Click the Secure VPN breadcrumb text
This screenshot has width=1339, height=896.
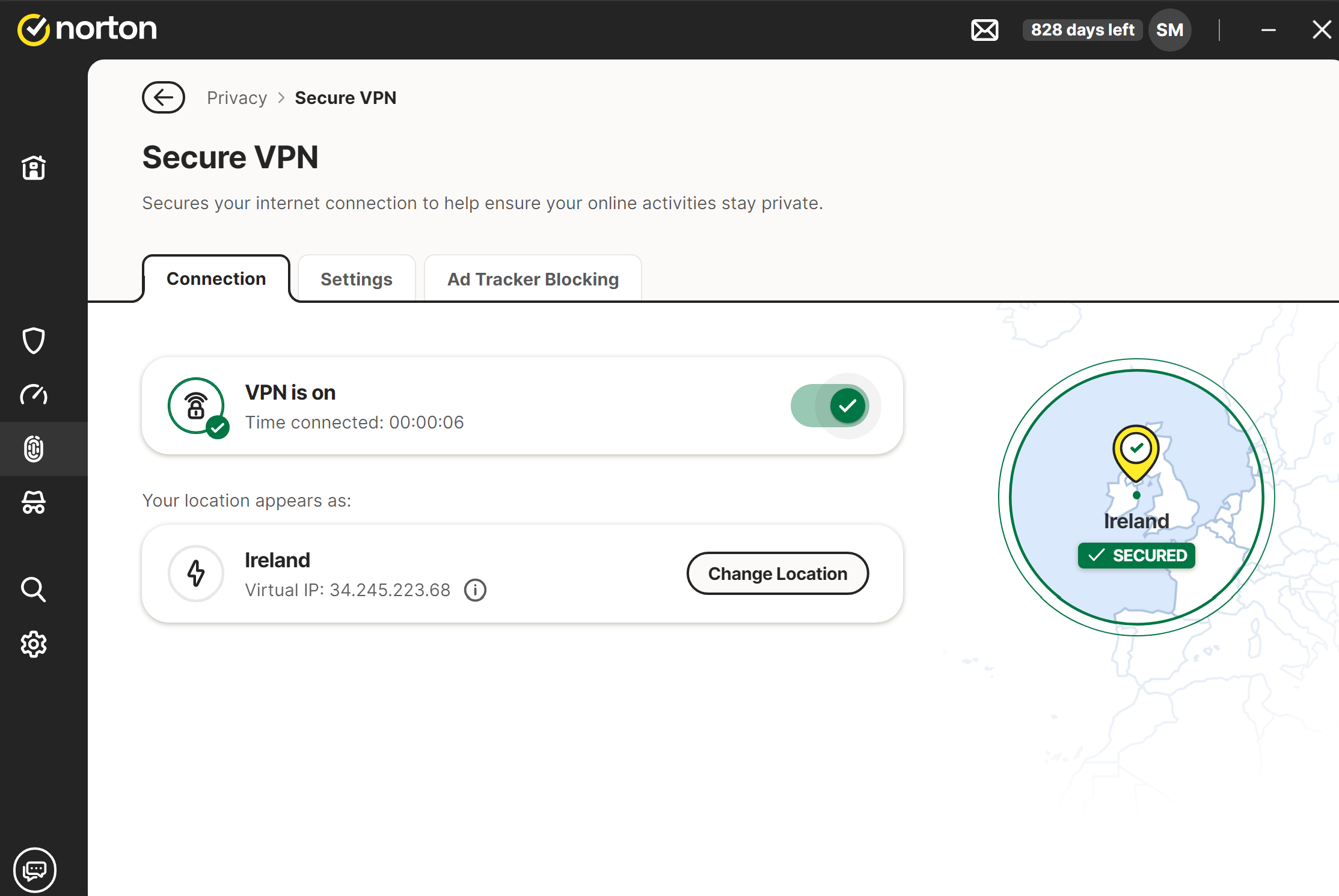pos(346,98)
